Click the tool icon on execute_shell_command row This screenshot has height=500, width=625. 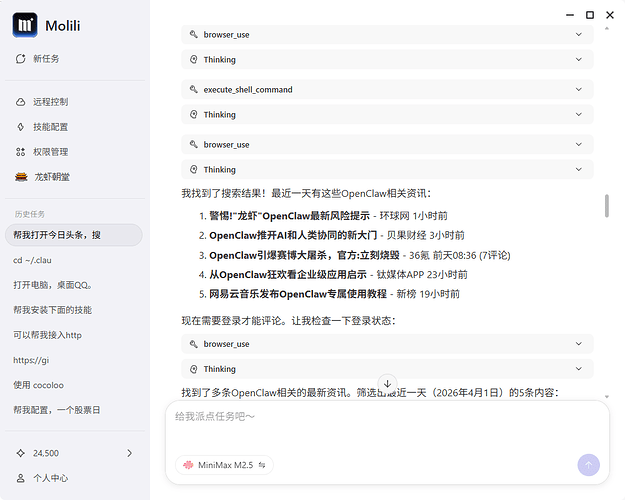click(194, 89)
